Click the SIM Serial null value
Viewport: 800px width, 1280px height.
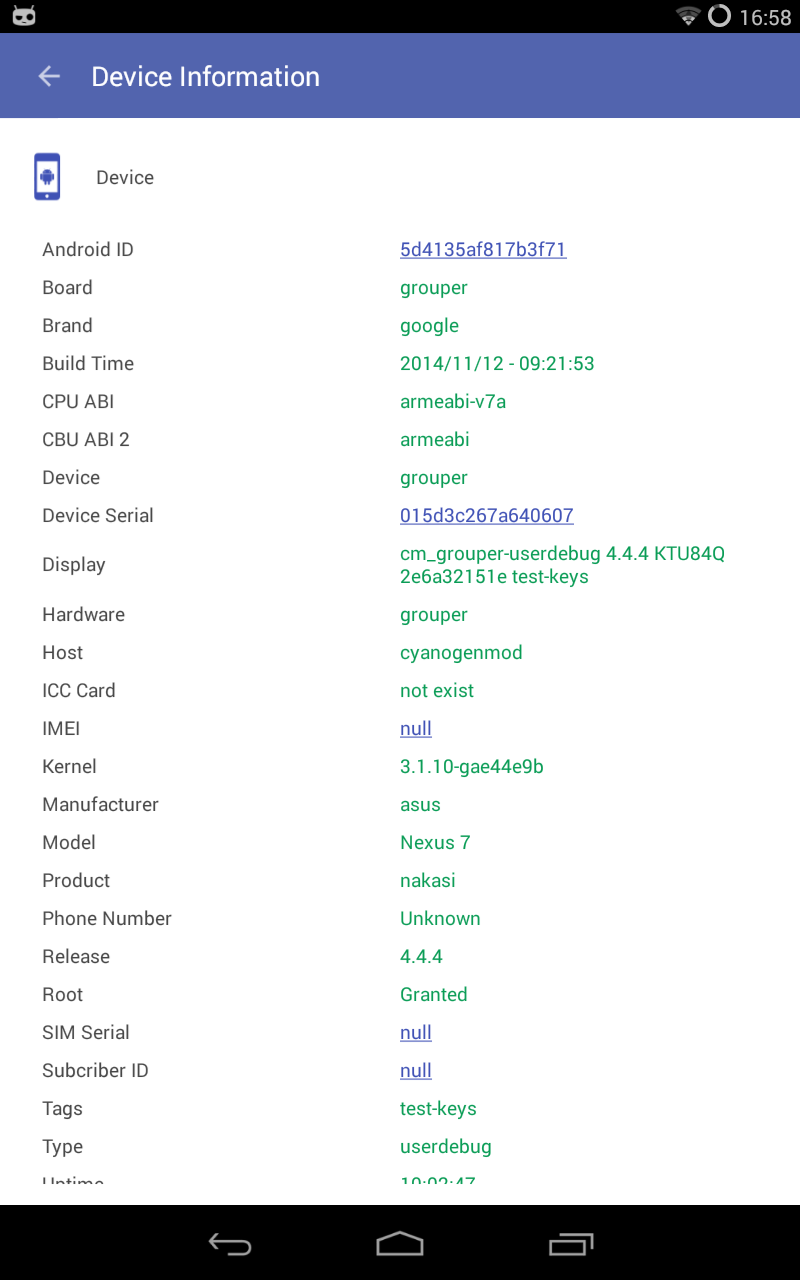415,1032
